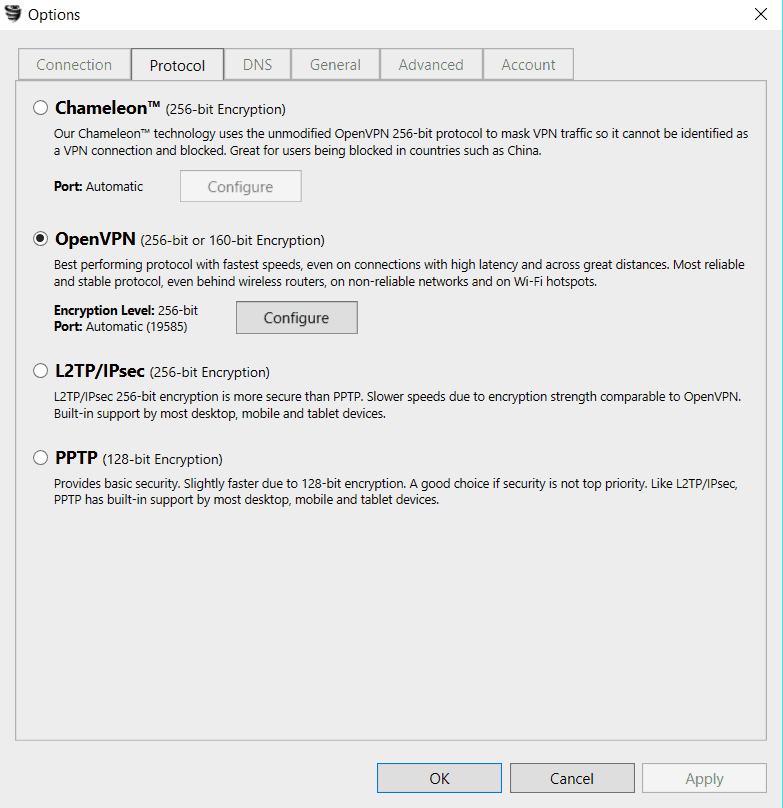Choose the OpenVPN radio button
Viewport: 783px width, 808px height.
[x=40, y=239]
